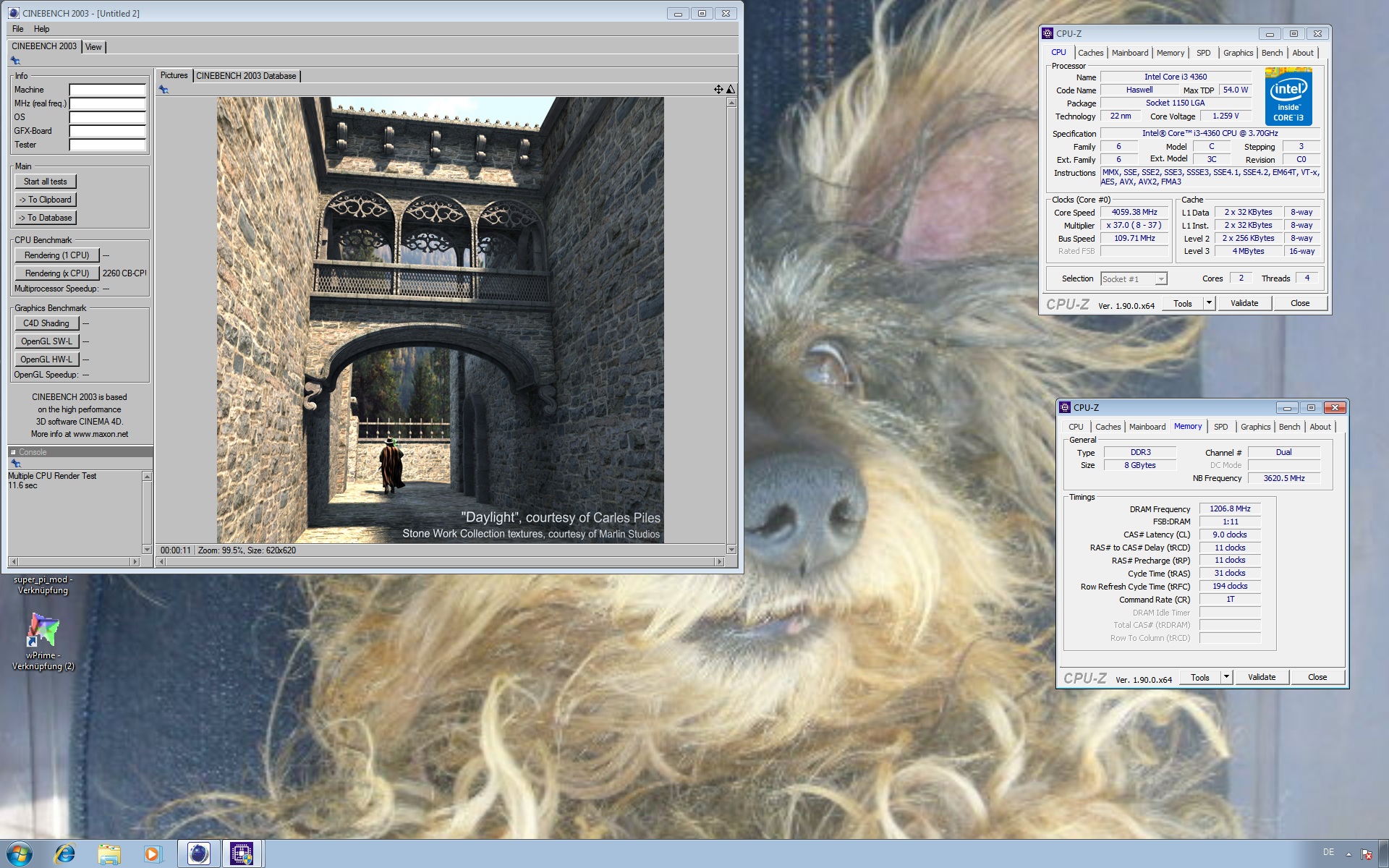Open the CPU tab in the lower CPU-Z
The width and height of the screenshot is (1389, 868).
pos(1076,427)
